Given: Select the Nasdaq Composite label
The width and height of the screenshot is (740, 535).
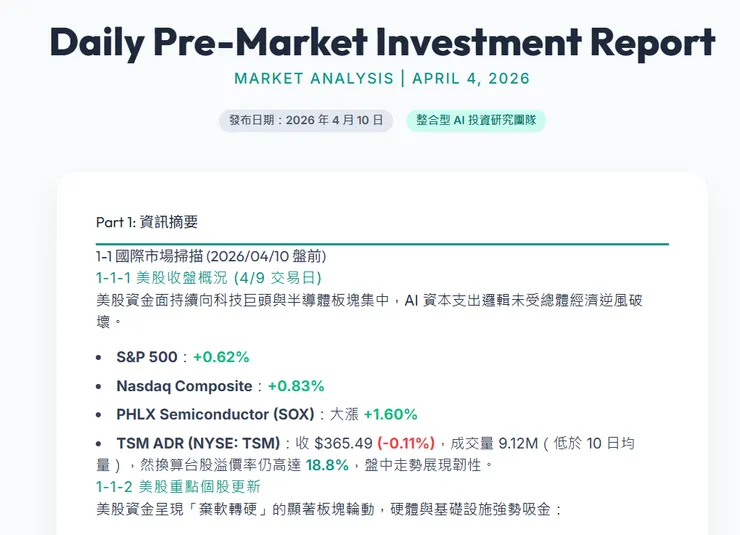Looking at the screenshot, I should coord(185,386).
